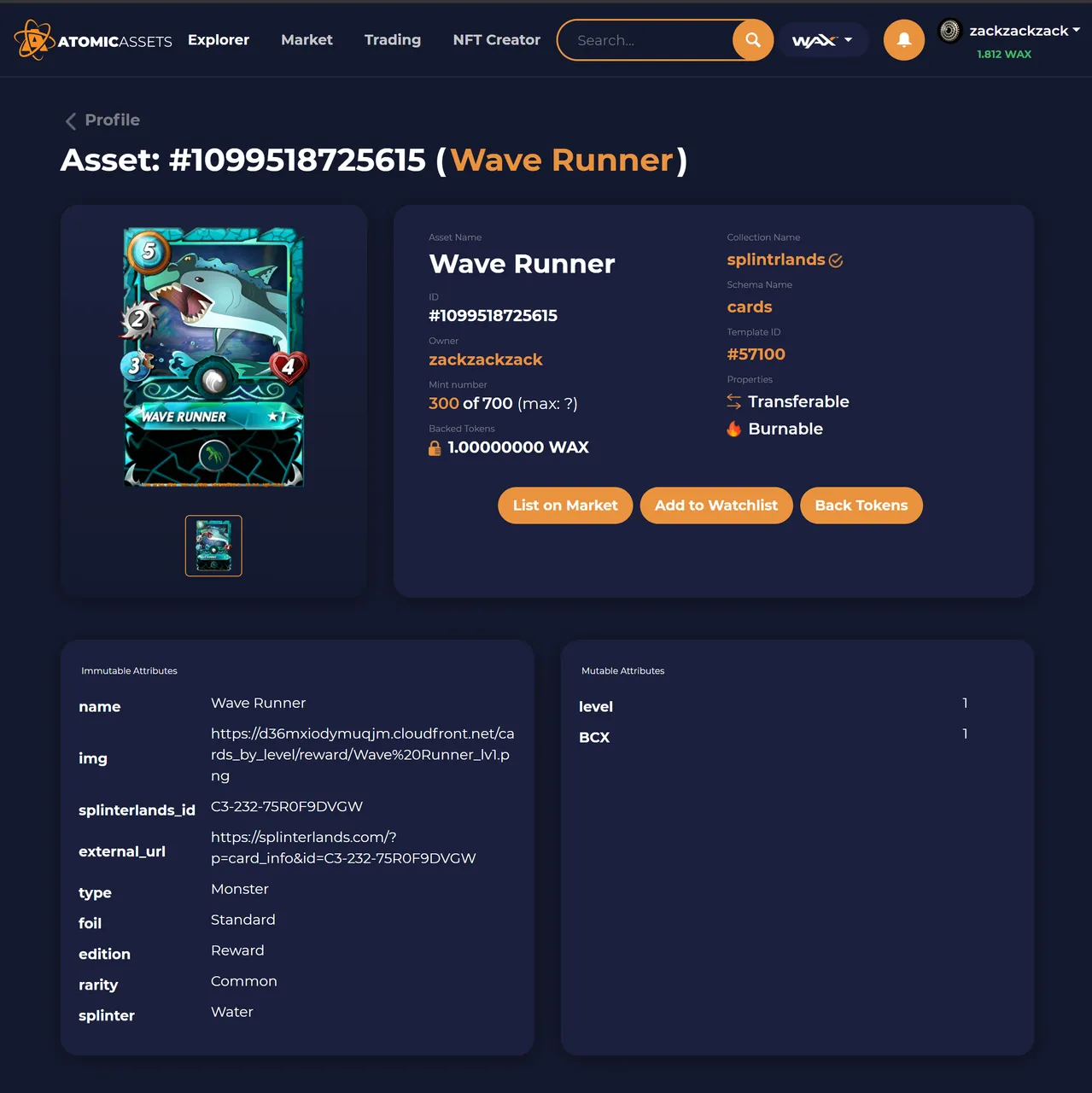This screenshot has width=1092, height=1093.
Task: Click the edition value Reward
Action: point(237,950)
